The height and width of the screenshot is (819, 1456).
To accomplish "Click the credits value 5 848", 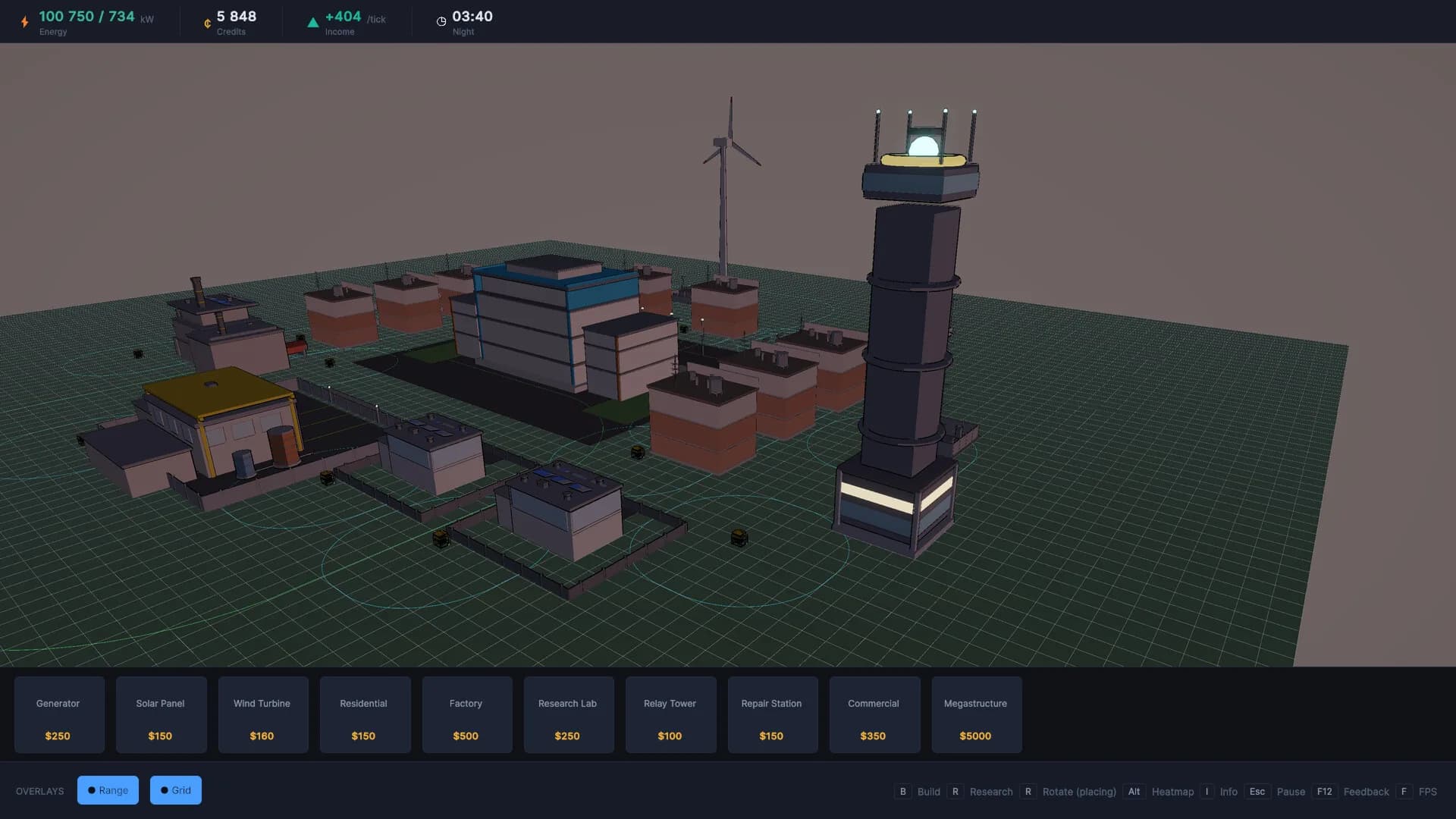I will 237,16.
